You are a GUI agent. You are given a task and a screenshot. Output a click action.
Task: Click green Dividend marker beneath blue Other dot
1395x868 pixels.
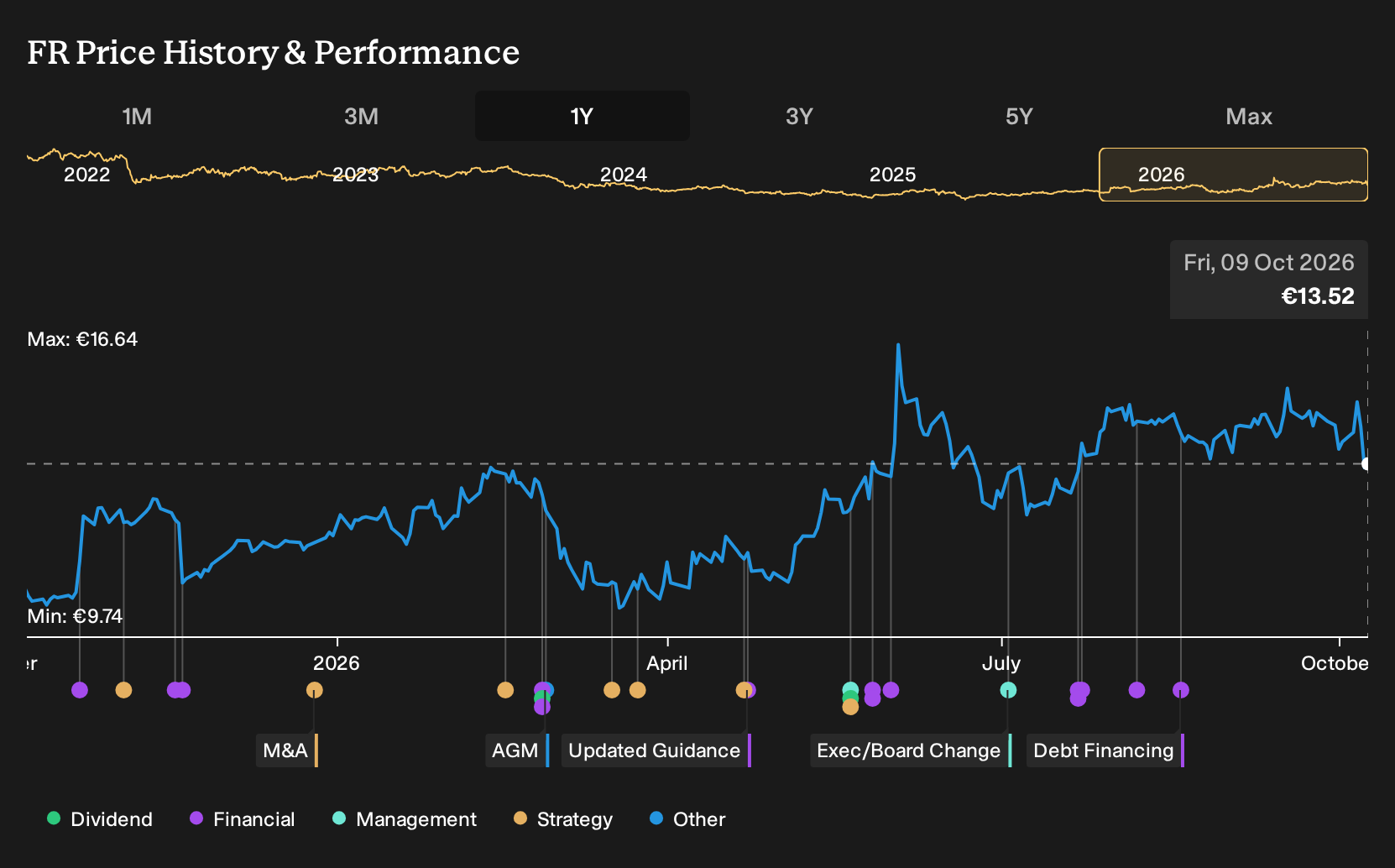coord(541,698)
